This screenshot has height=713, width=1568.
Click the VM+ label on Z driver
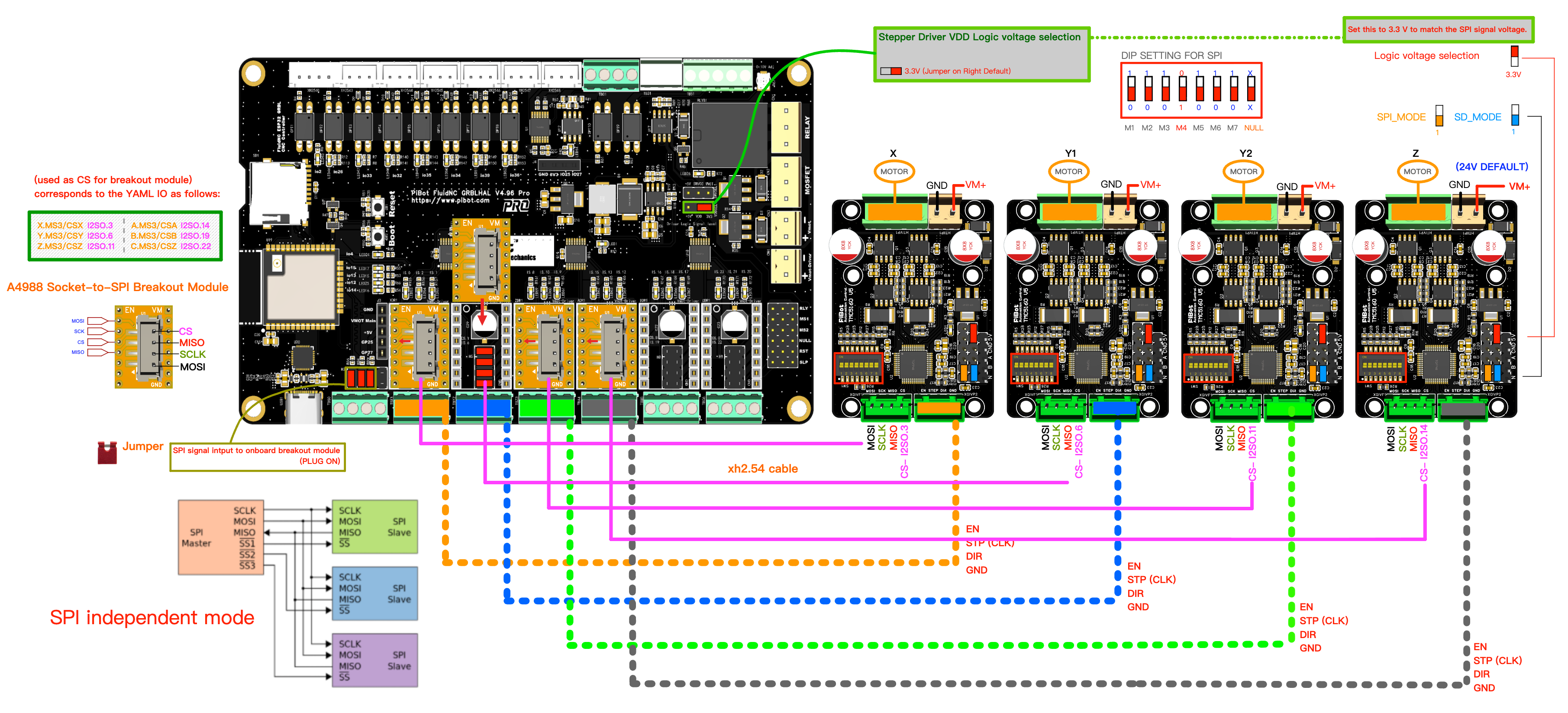pos(1520,187)
